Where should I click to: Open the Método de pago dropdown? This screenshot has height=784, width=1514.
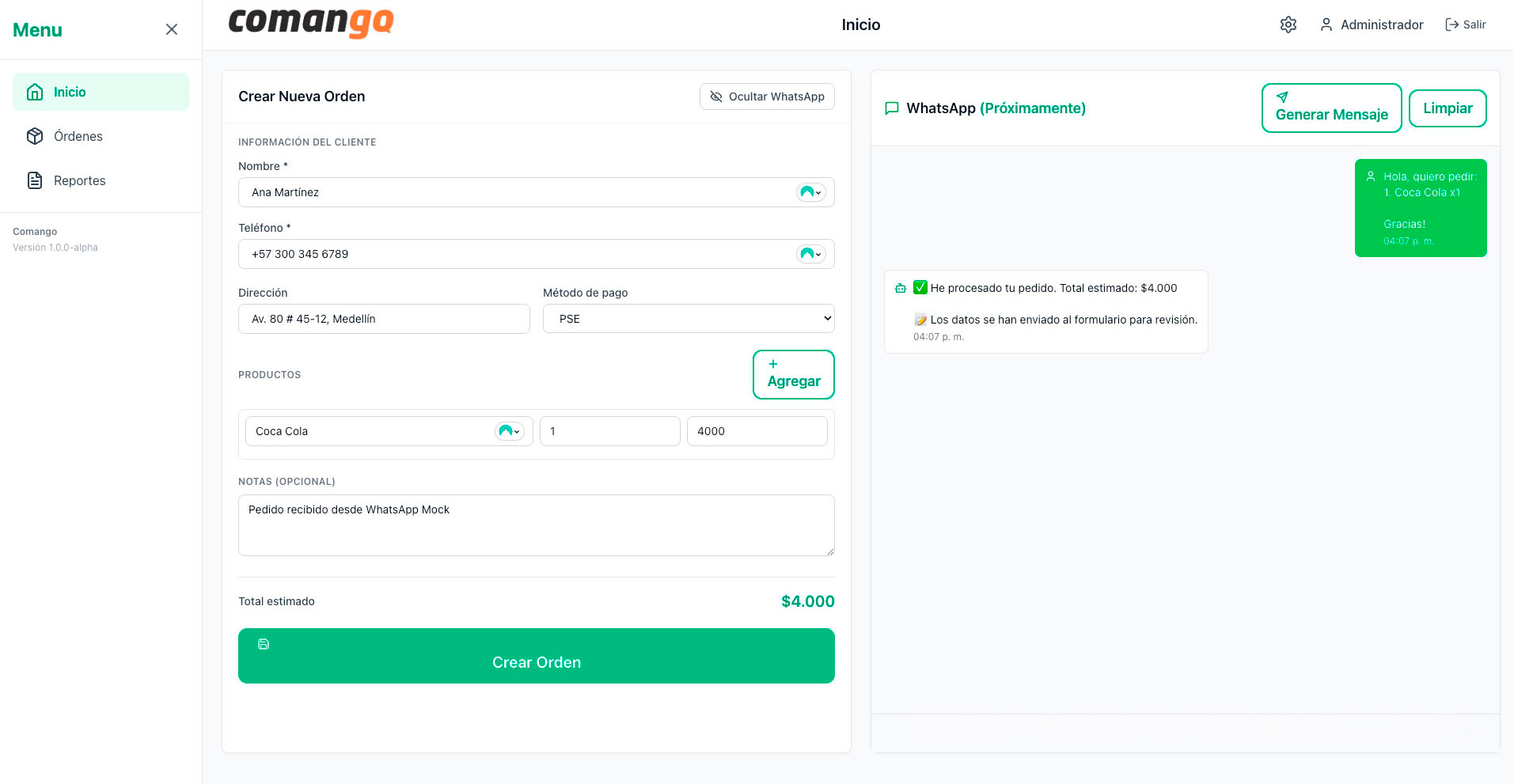tap(688, 319)
